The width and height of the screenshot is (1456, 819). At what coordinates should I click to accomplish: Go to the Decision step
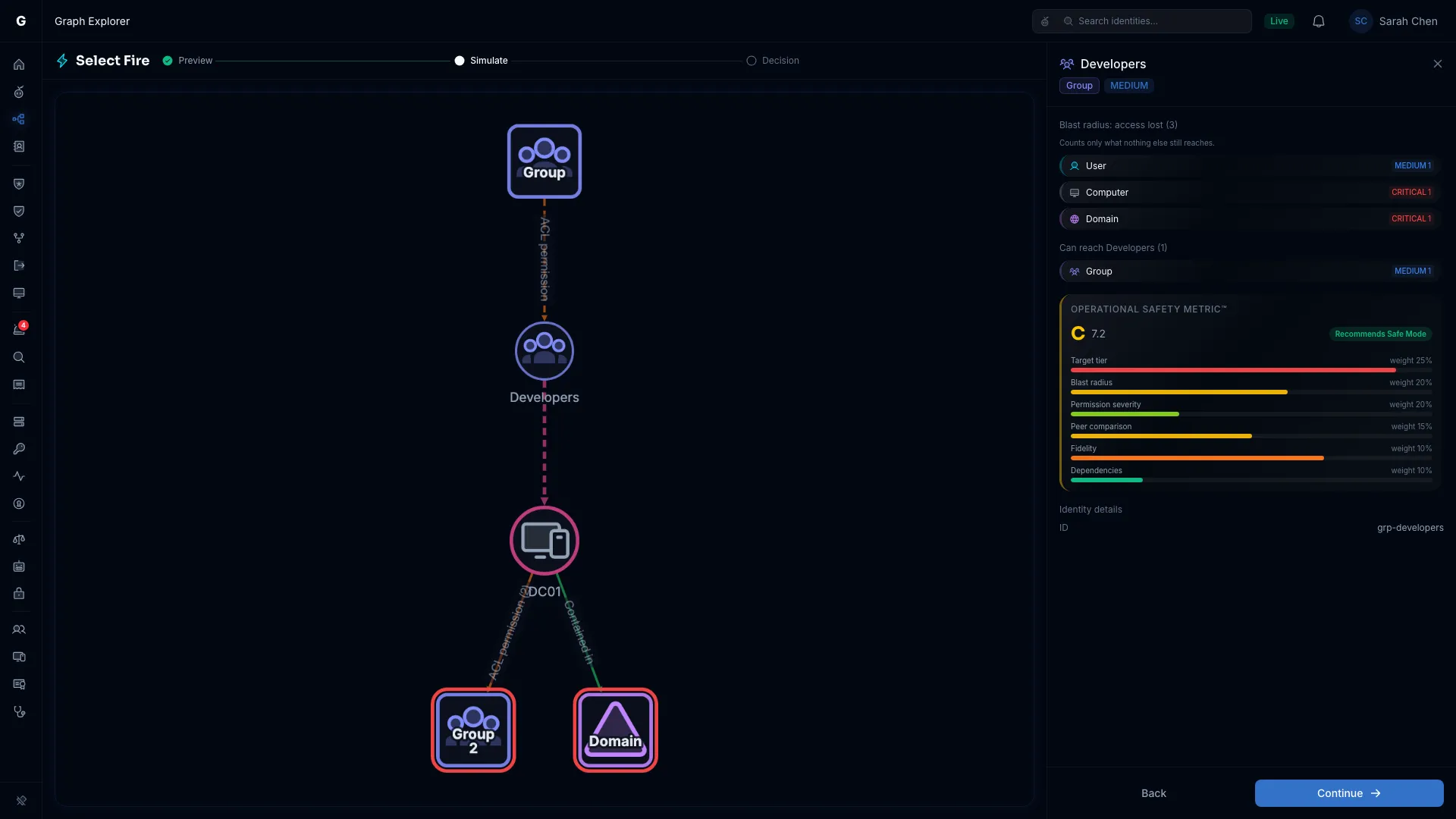[773, 61]
